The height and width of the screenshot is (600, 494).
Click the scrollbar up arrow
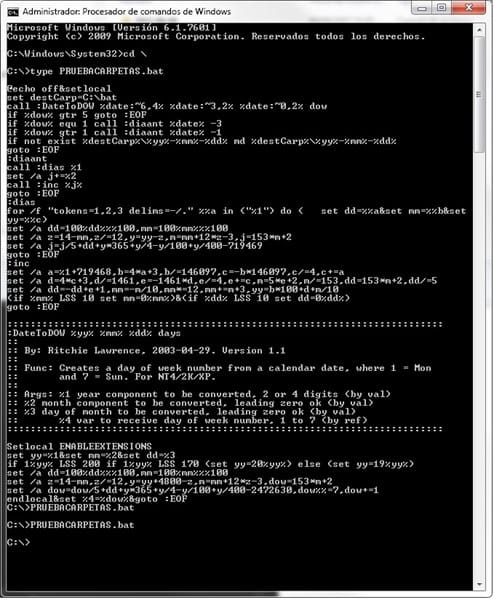pyautogui.click(x=479, y=29)
